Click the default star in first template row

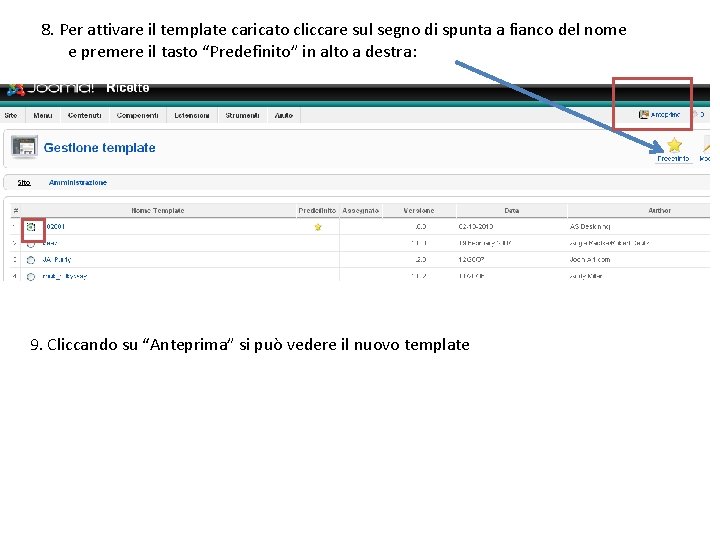point(318,227)
